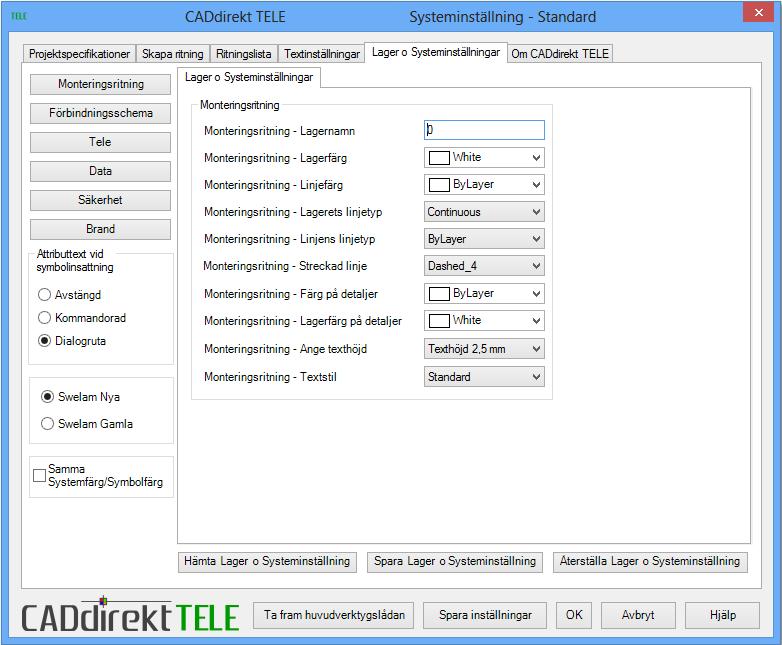Click 'Monteringsritning - Textstil' label
782x645 pixels.
coord(270,377)
